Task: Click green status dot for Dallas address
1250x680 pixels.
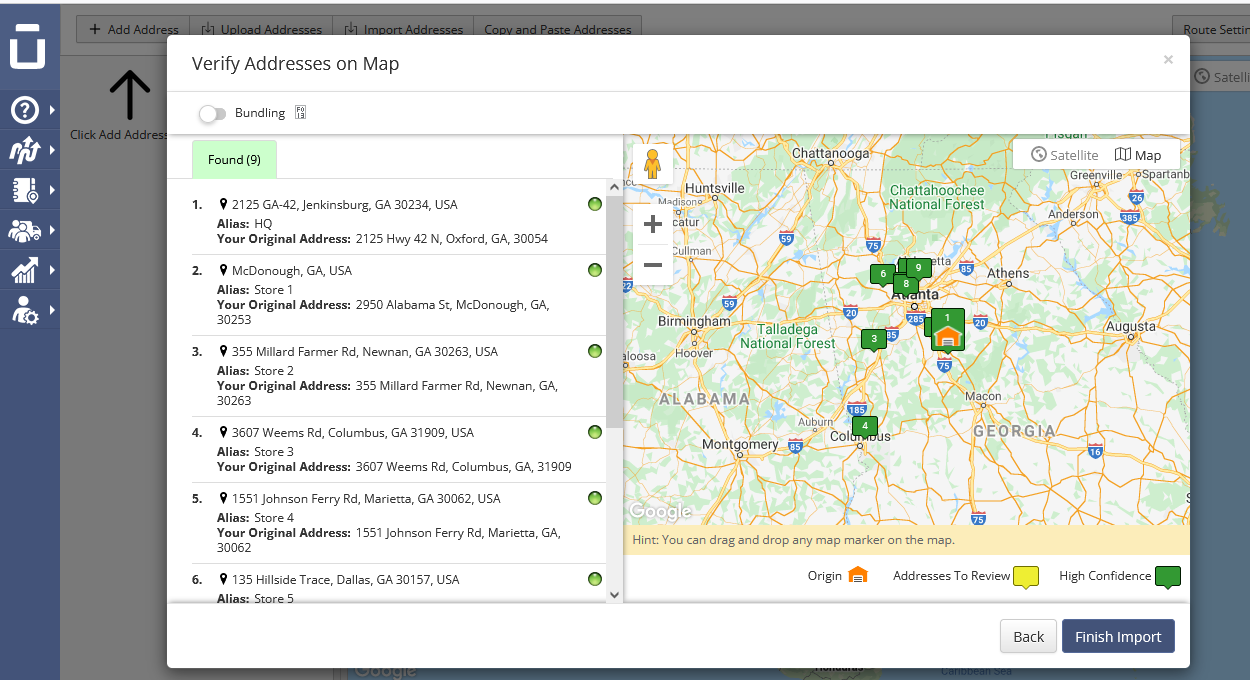Action: [595, 579]
